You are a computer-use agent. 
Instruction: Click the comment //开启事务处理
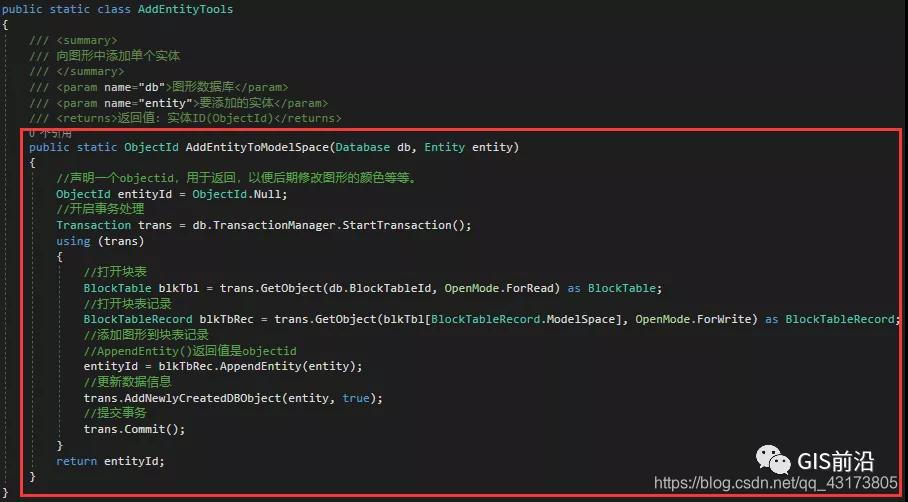click(x=100, y=209)
